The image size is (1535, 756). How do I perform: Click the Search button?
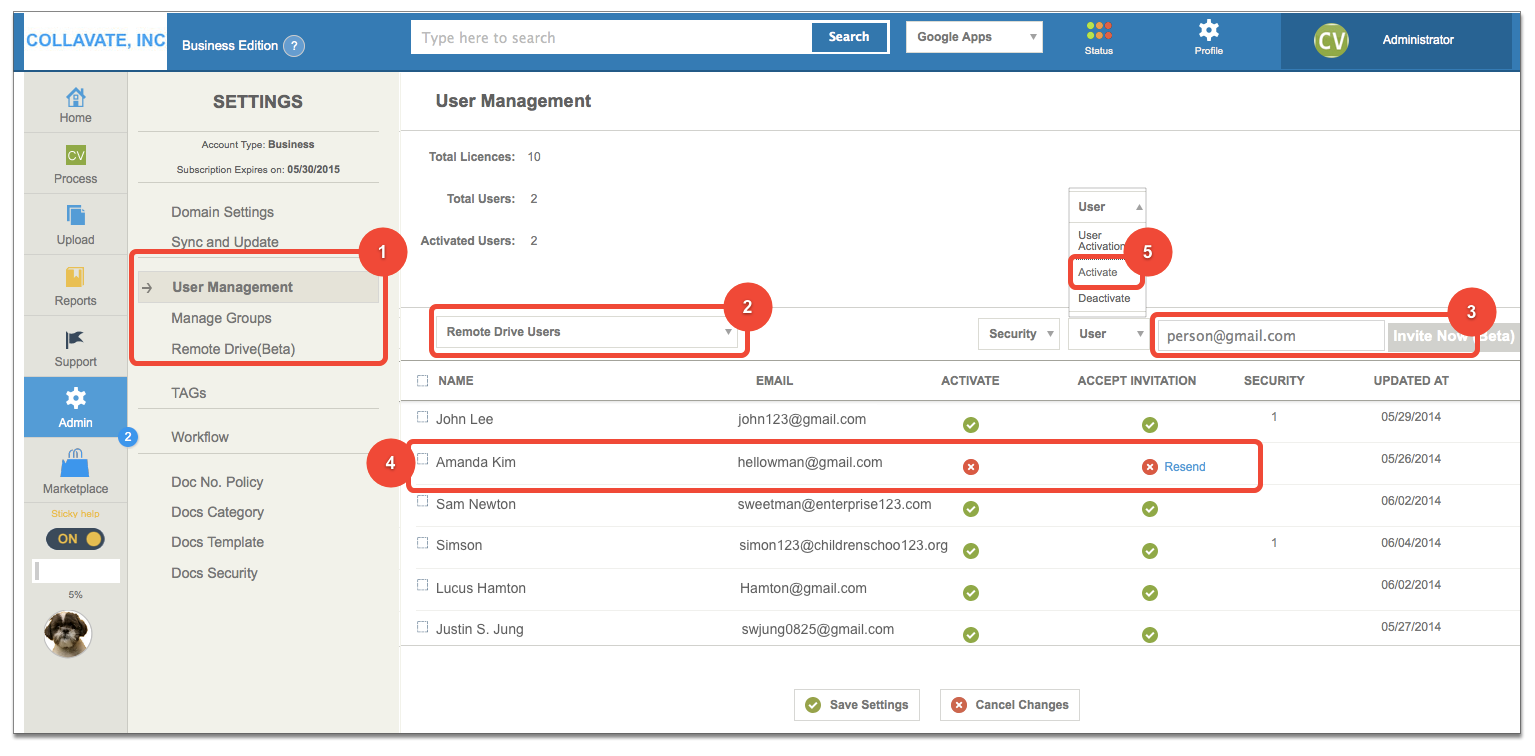pos(849,37)
